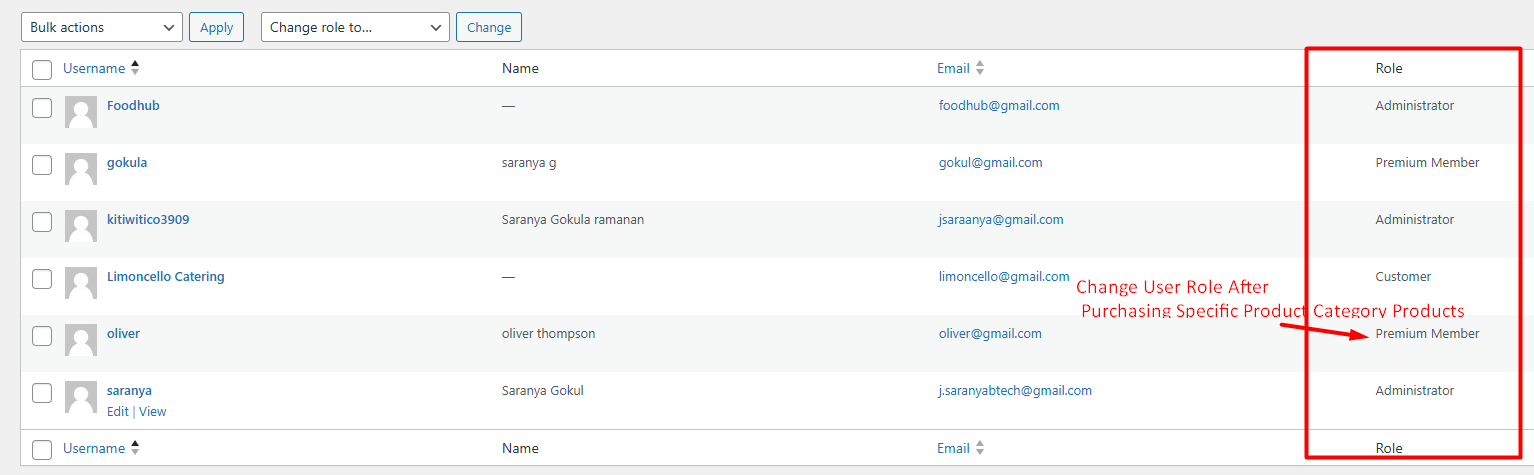Click gokula's profile avatar
The width and height of the screenshot is (1534, 475).
(x=81, y=170)
